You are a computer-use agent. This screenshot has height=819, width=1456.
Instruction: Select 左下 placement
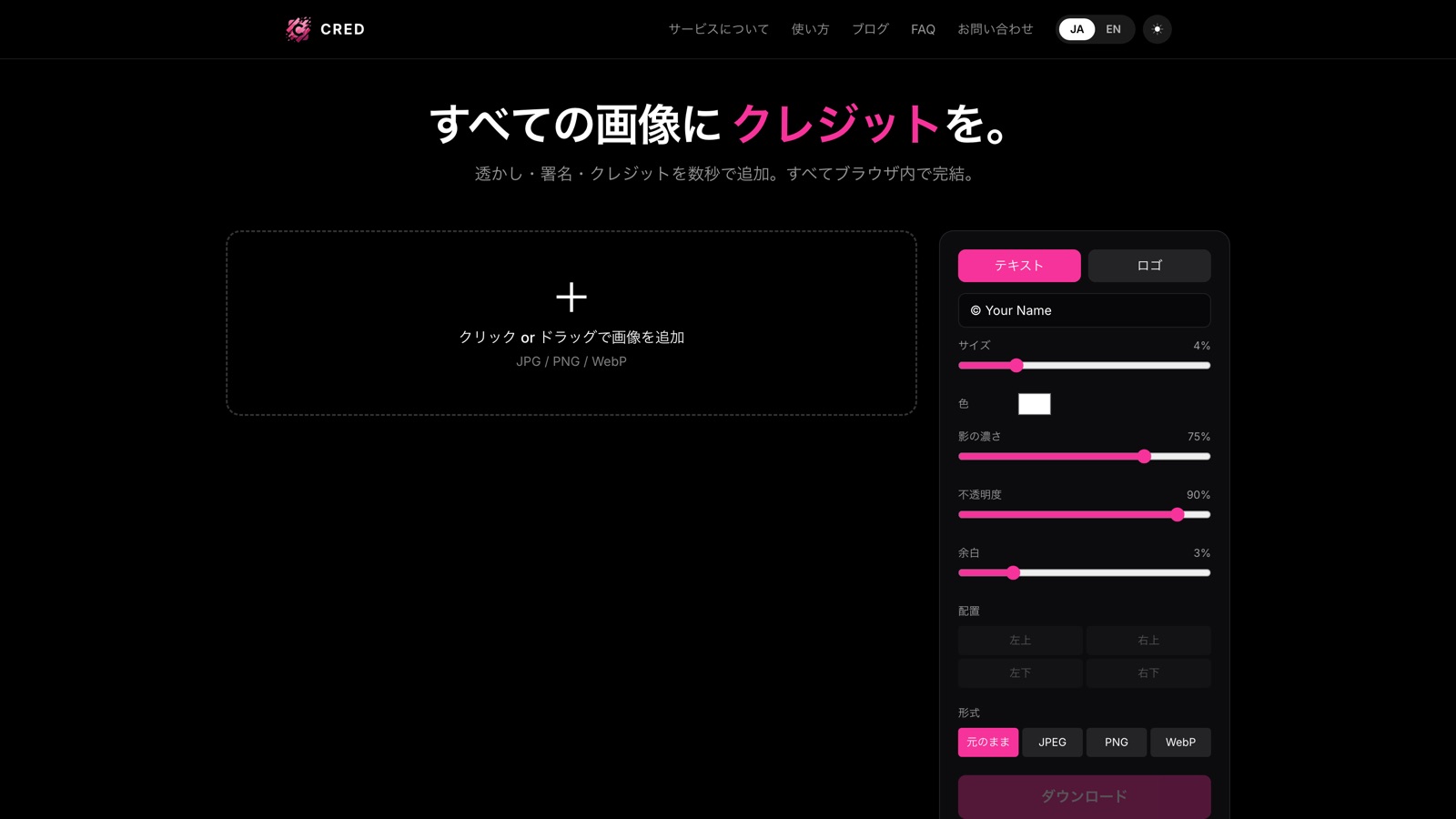pos(1020,673)
